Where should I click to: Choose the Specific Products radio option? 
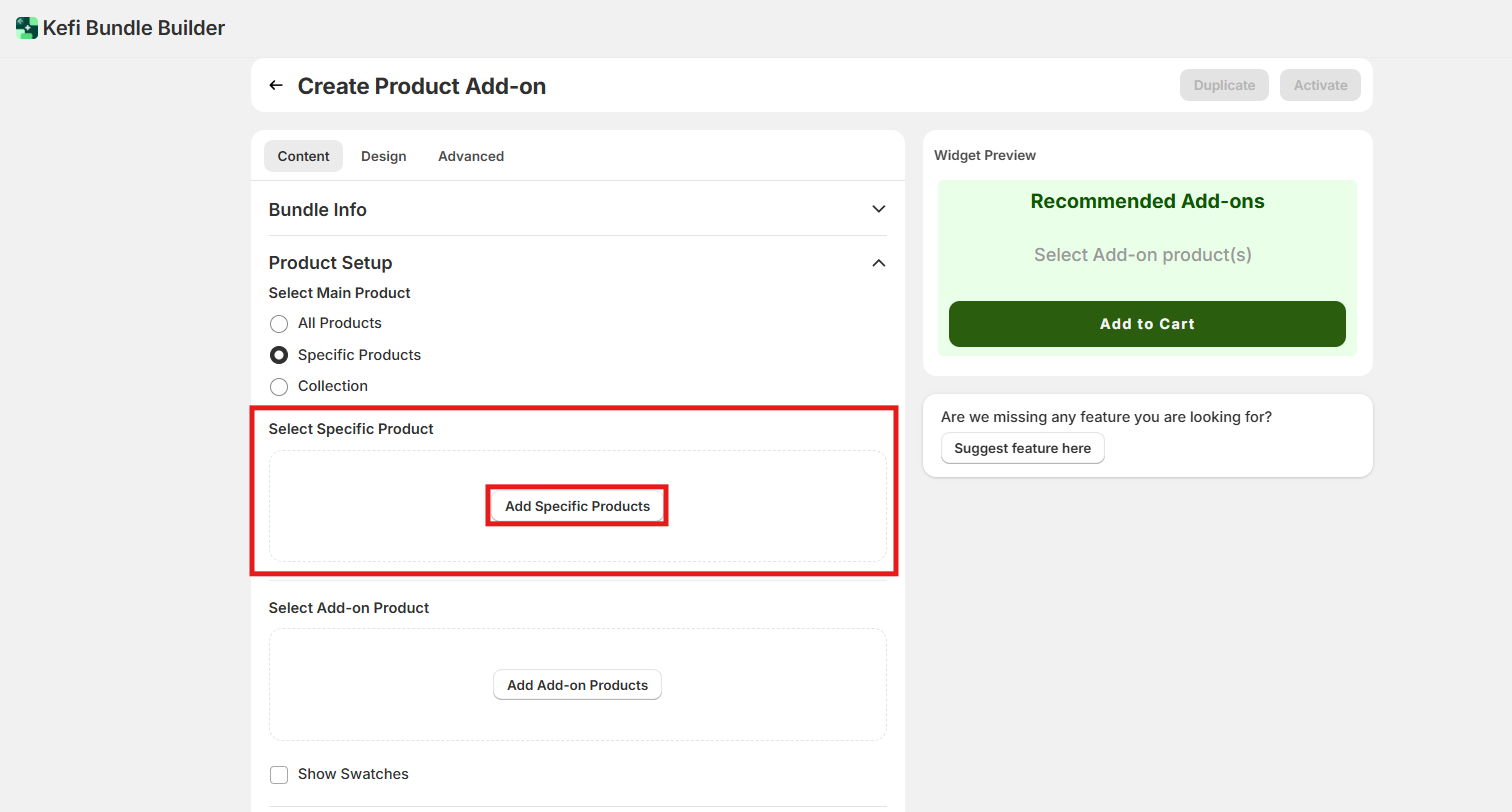279,355
